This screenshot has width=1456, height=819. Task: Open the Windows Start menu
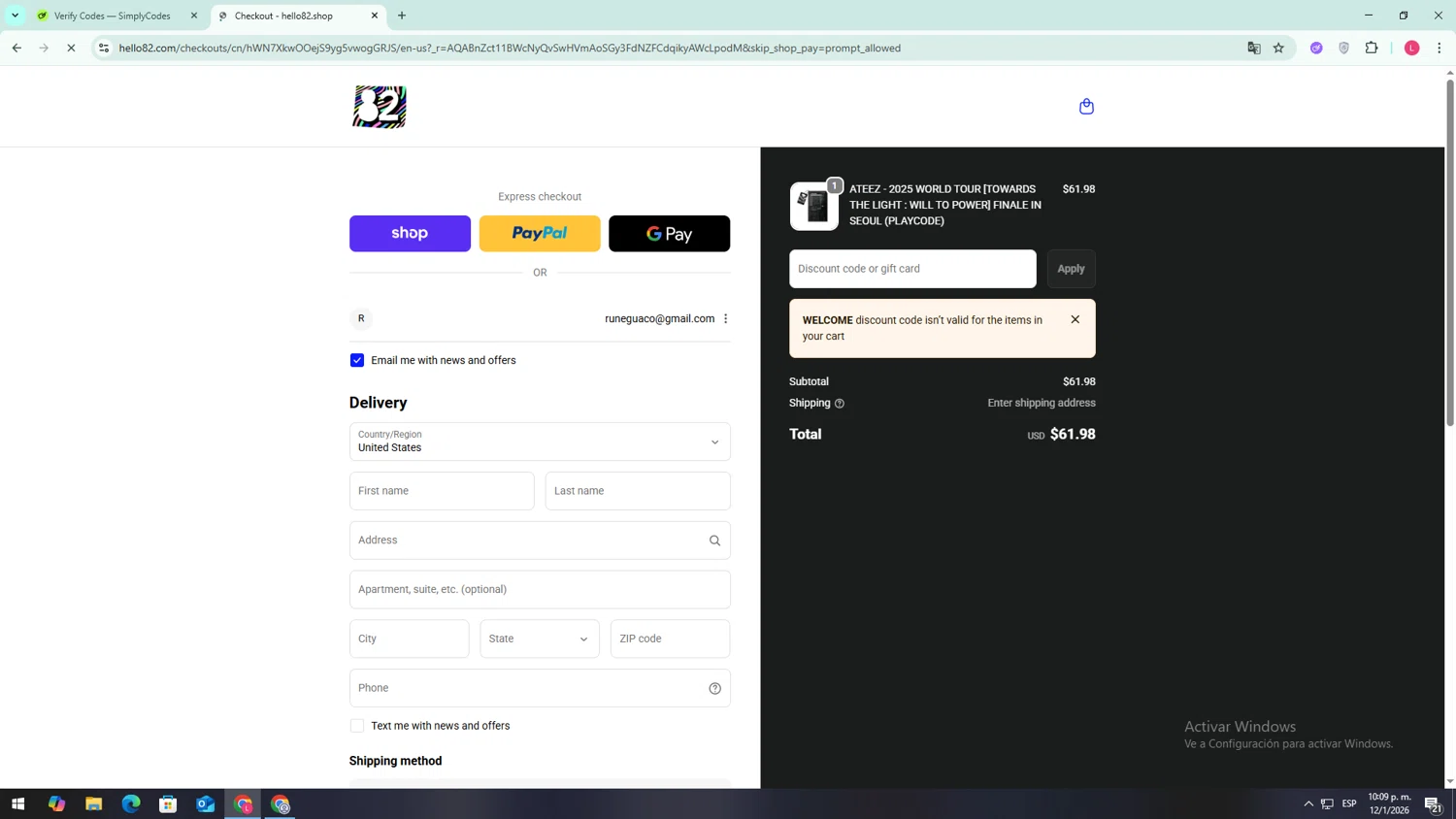tap(17, 803)
